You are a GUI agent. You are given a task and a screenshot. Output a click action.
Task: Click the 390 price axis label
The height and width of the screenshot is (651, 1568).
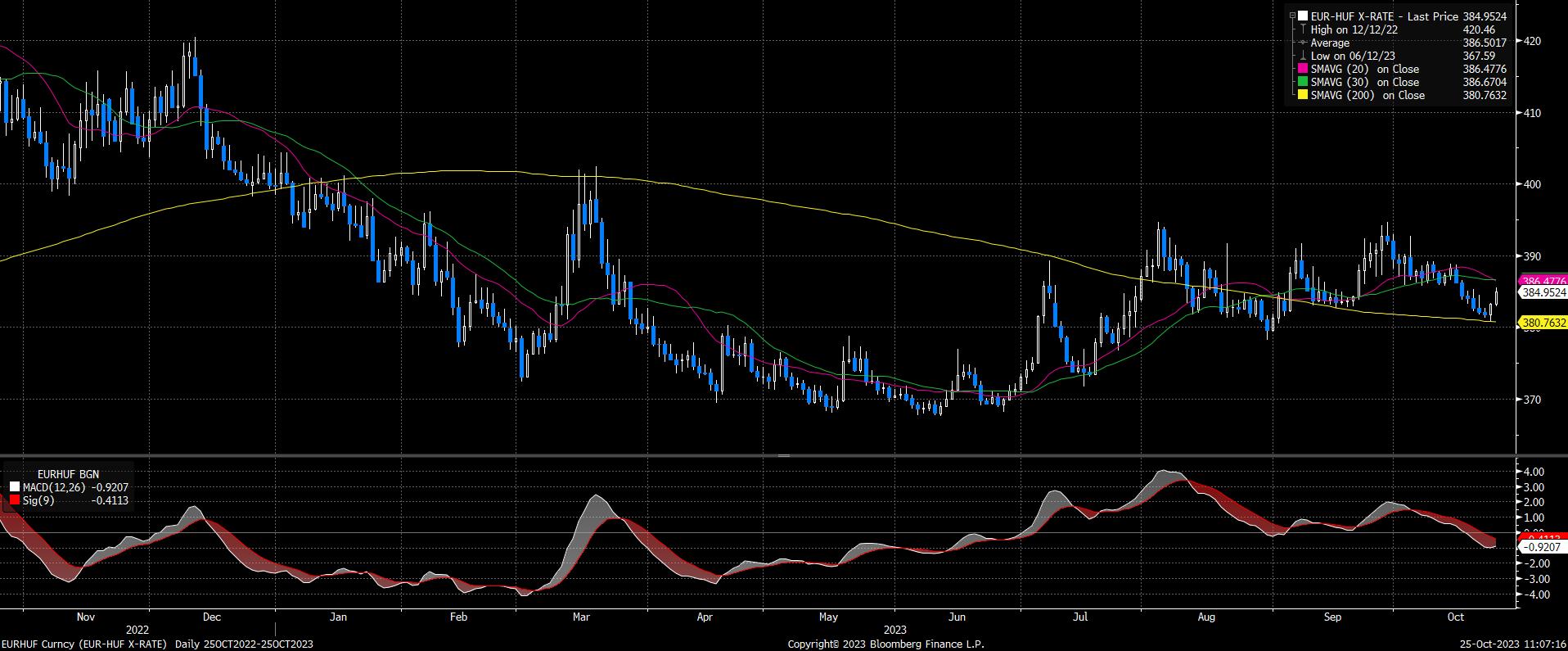(x=1534, y=256)
